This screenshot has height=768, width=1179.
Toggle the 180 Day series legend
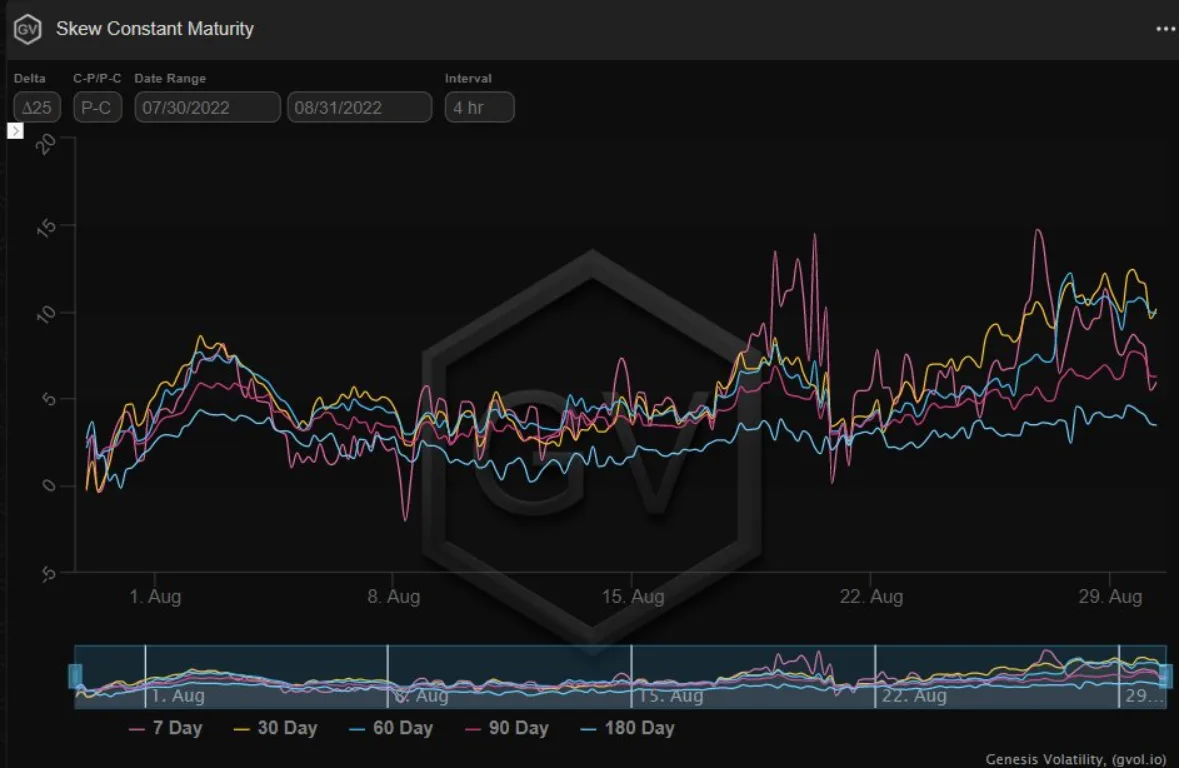point(628,728)
